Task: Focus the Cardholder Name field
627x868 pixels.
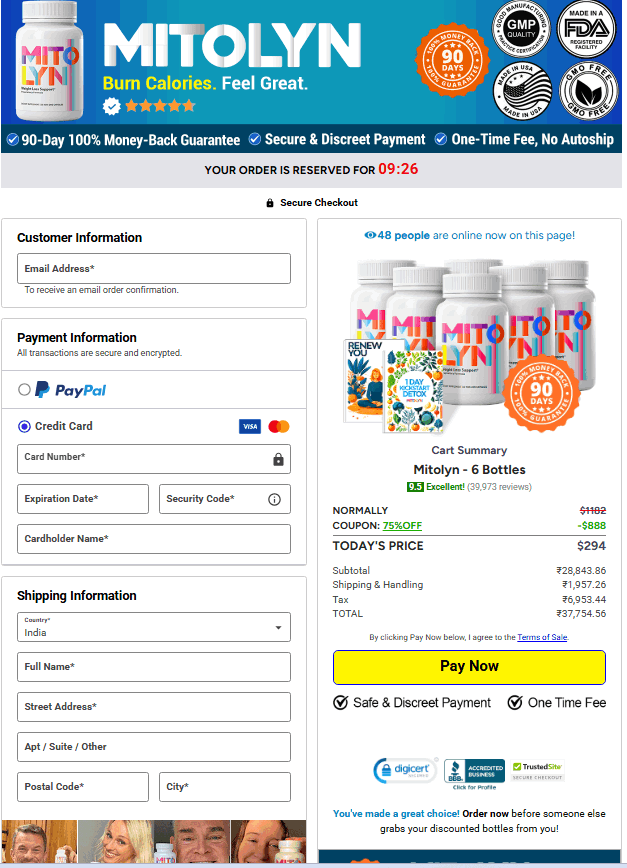Action: click(154, 539)
